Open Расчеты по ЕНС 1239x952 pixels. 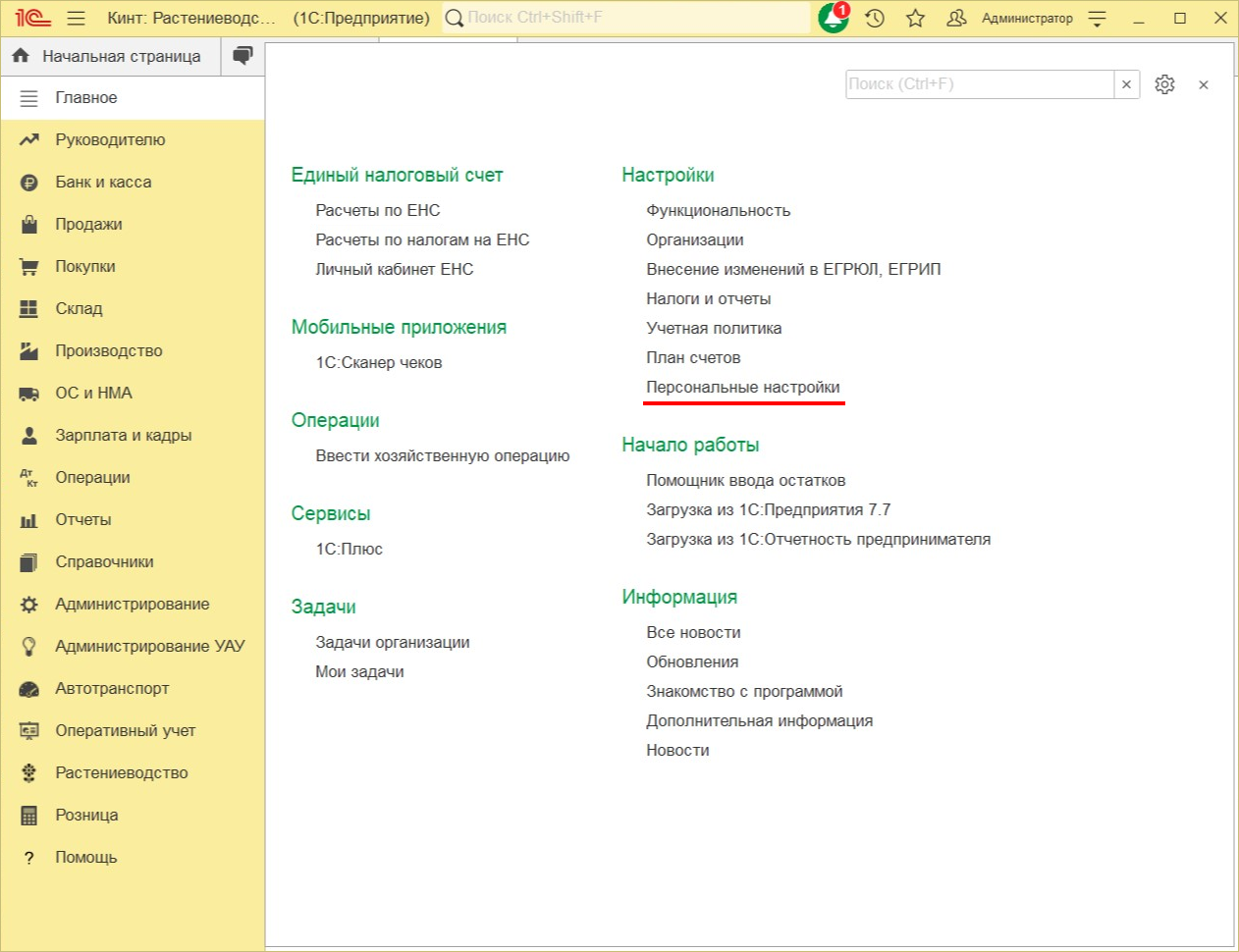377,210
